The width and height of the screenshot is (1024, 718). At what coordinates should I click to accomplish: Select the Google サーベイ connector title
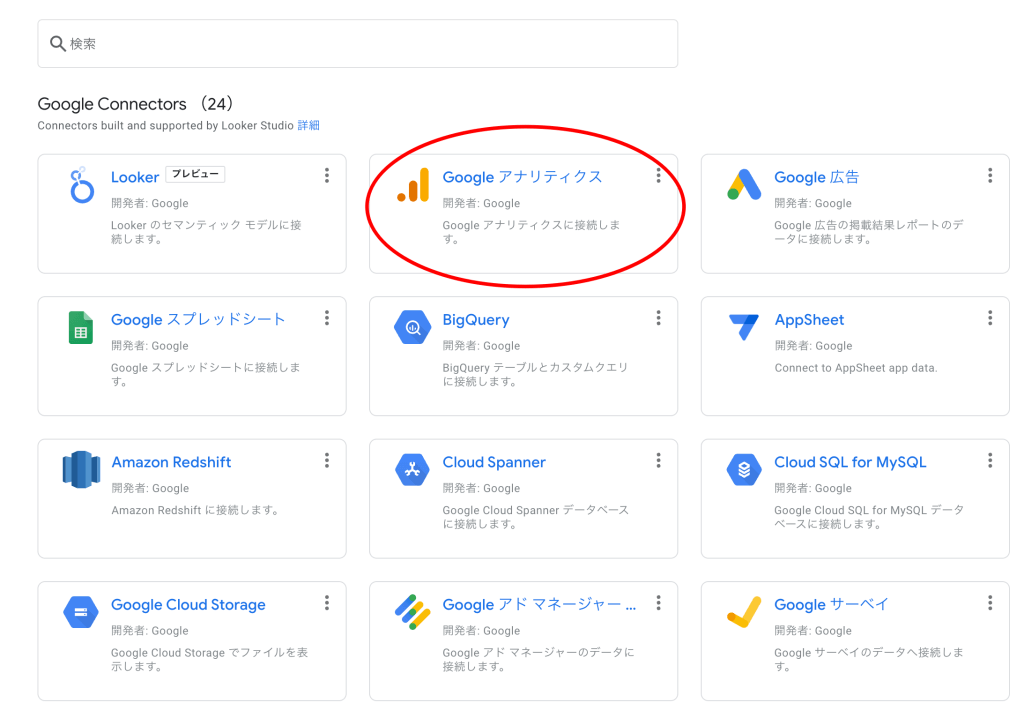click(831, 604)
